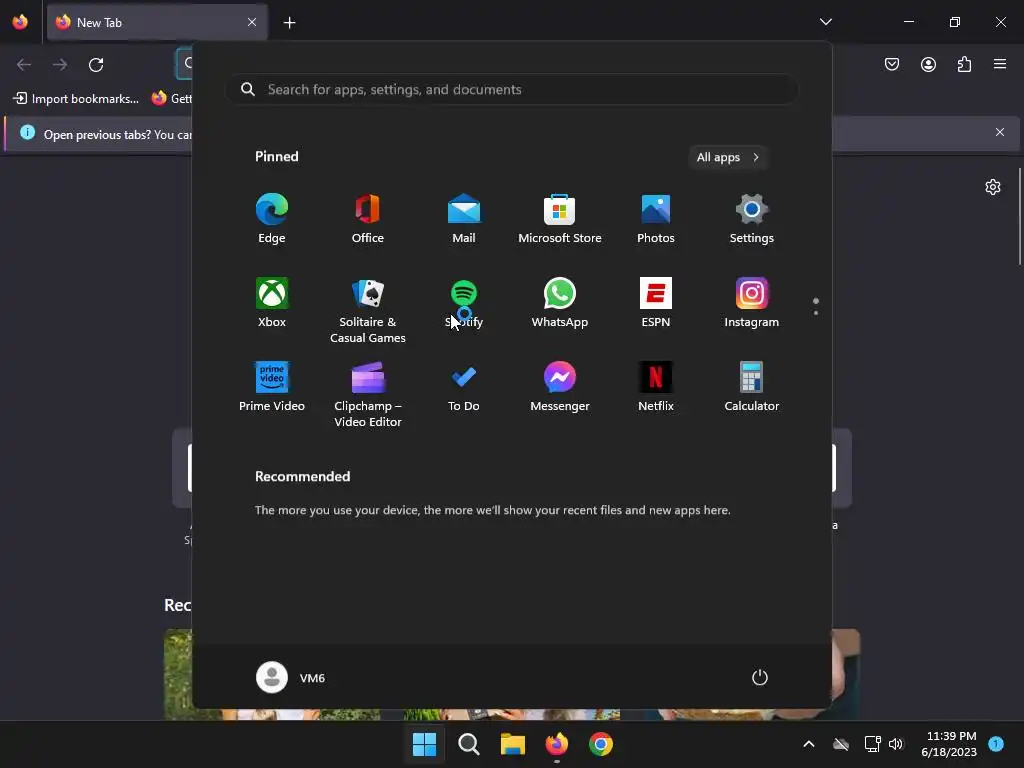
Task: Reload the Firefox page
Action: tap(96, 65)
